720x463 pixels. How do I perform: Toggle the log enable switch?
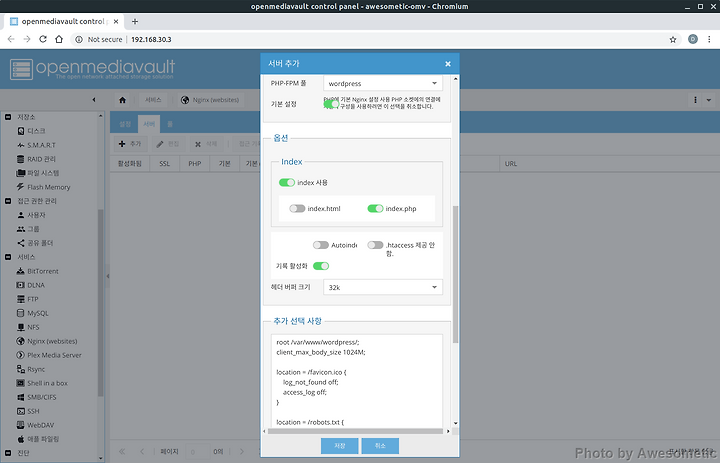point(321,266)
